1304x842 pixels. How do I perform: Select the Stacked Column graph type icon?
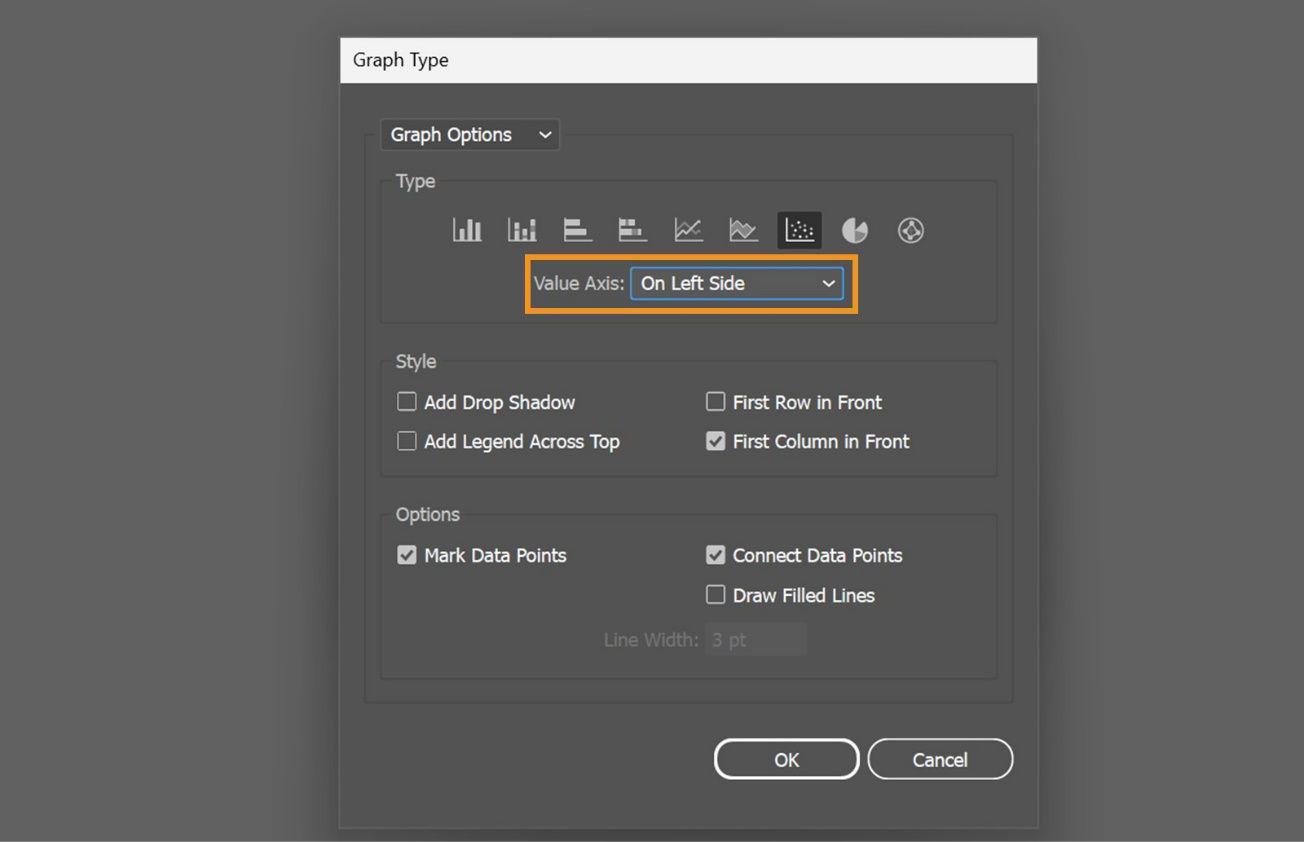point(521,229)
